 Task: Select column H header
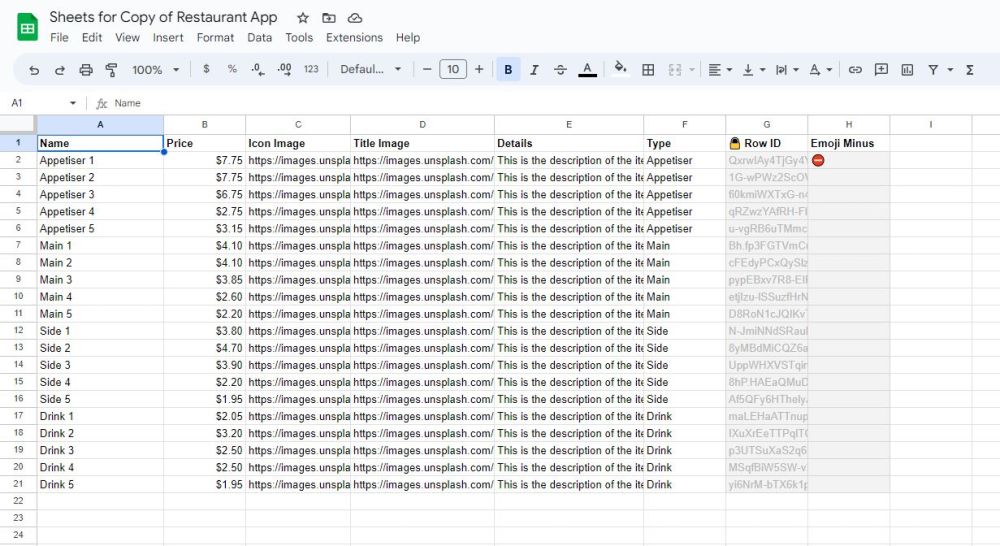point(849,124)
